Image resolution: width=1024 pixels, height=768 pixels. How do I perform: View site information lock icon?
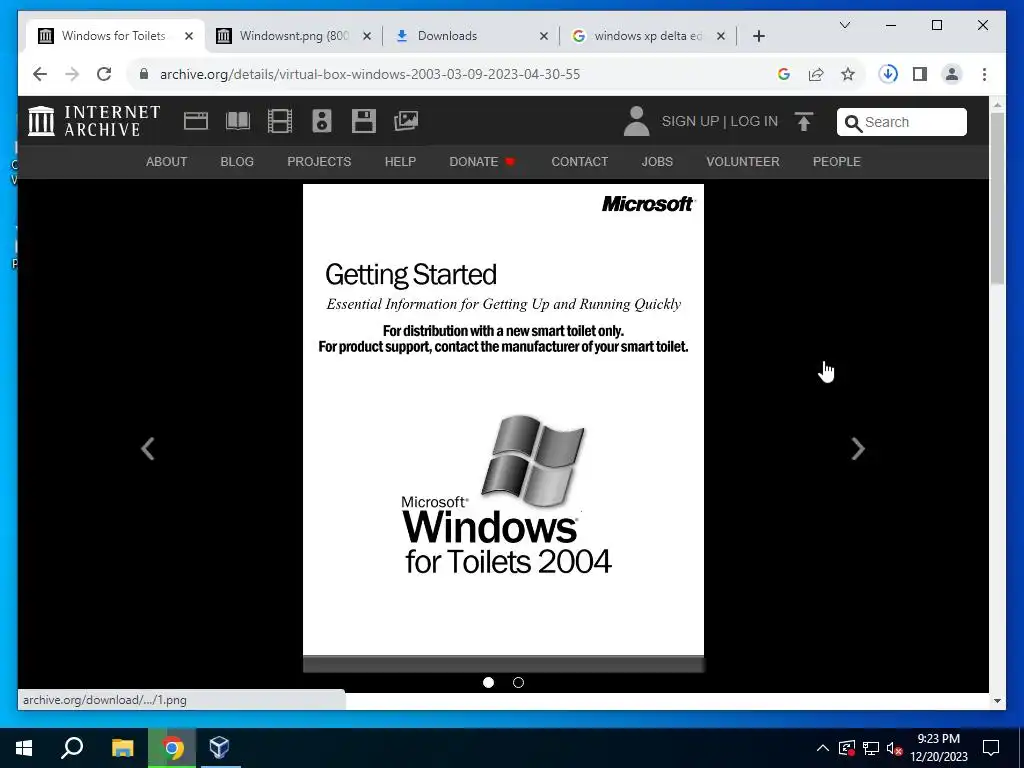[x=144, y=74]
